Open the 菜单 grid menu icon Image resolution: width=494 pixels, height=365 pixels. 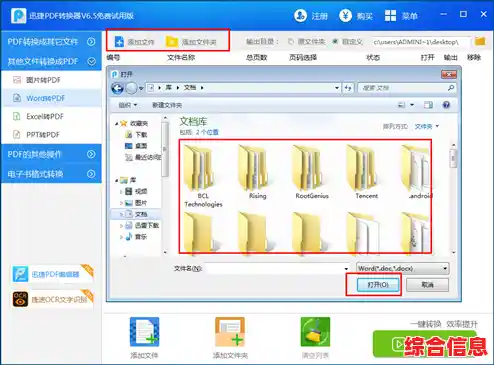[390, 15]
